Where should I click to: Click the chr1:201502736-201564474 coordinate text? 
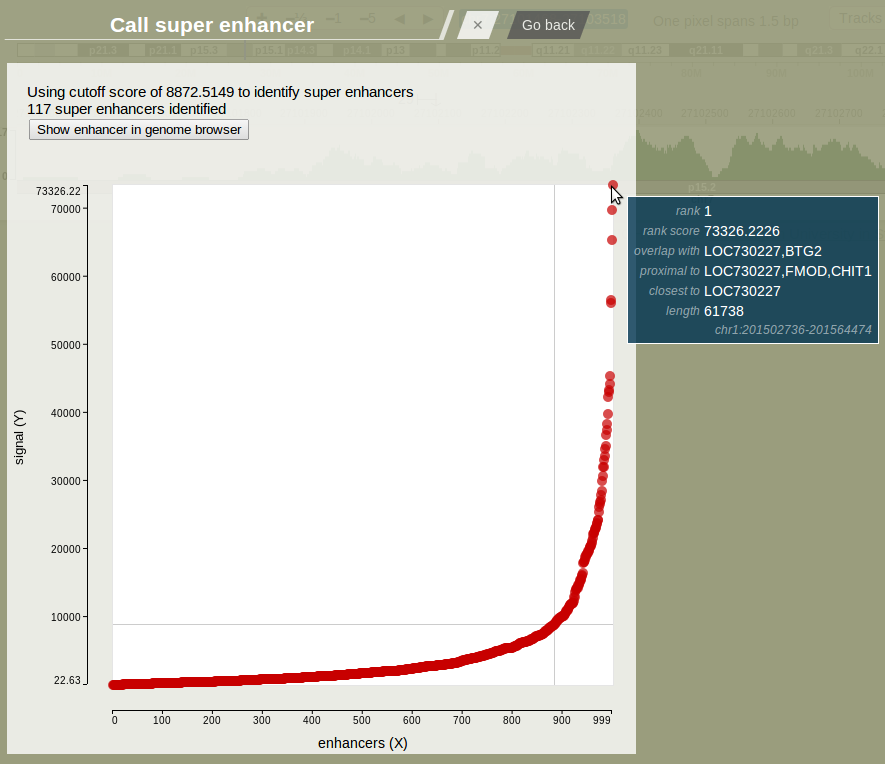point(793,329)
